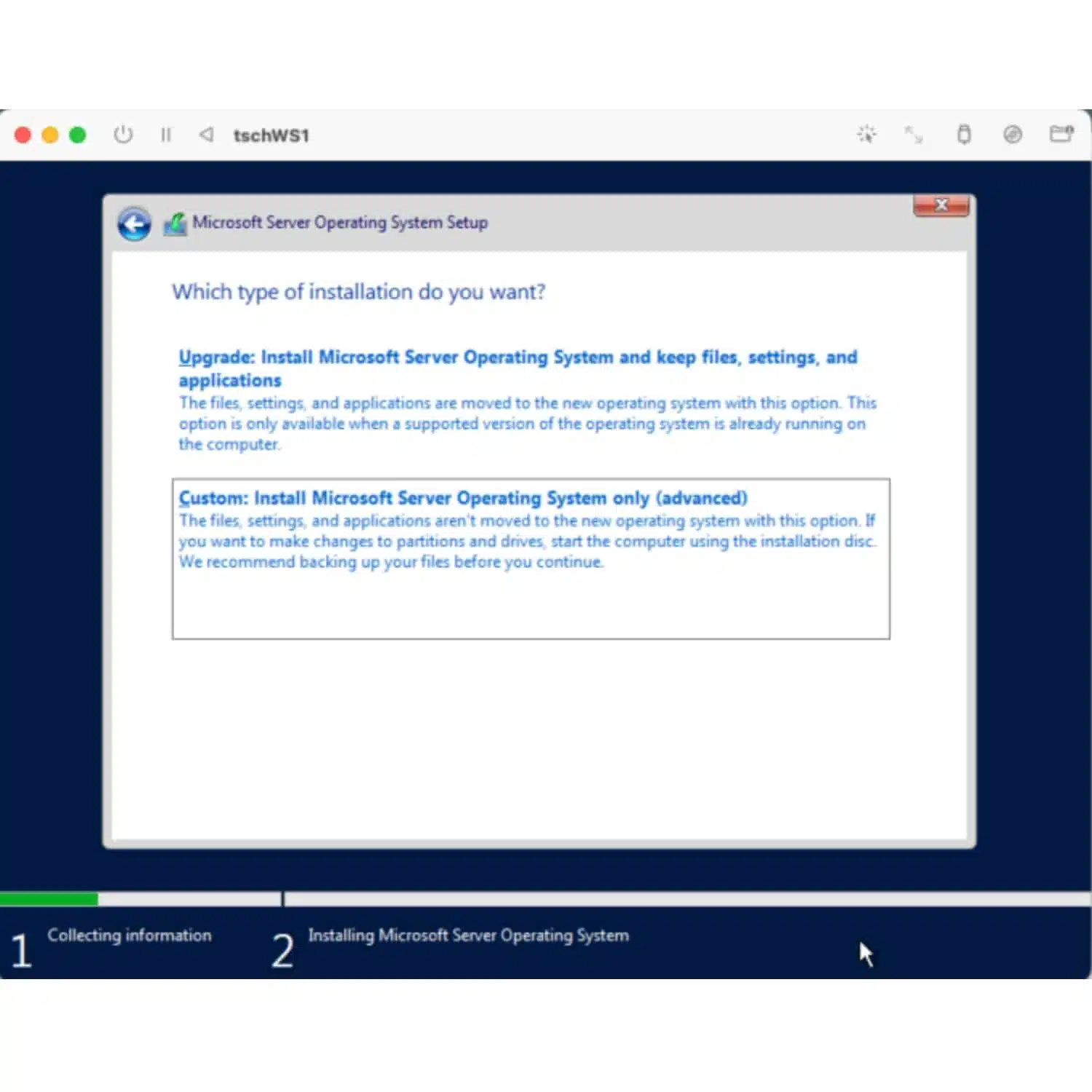The image size is (1092, 1092).
Task: Close the tschWS1 window with red button
Action: 23,135
